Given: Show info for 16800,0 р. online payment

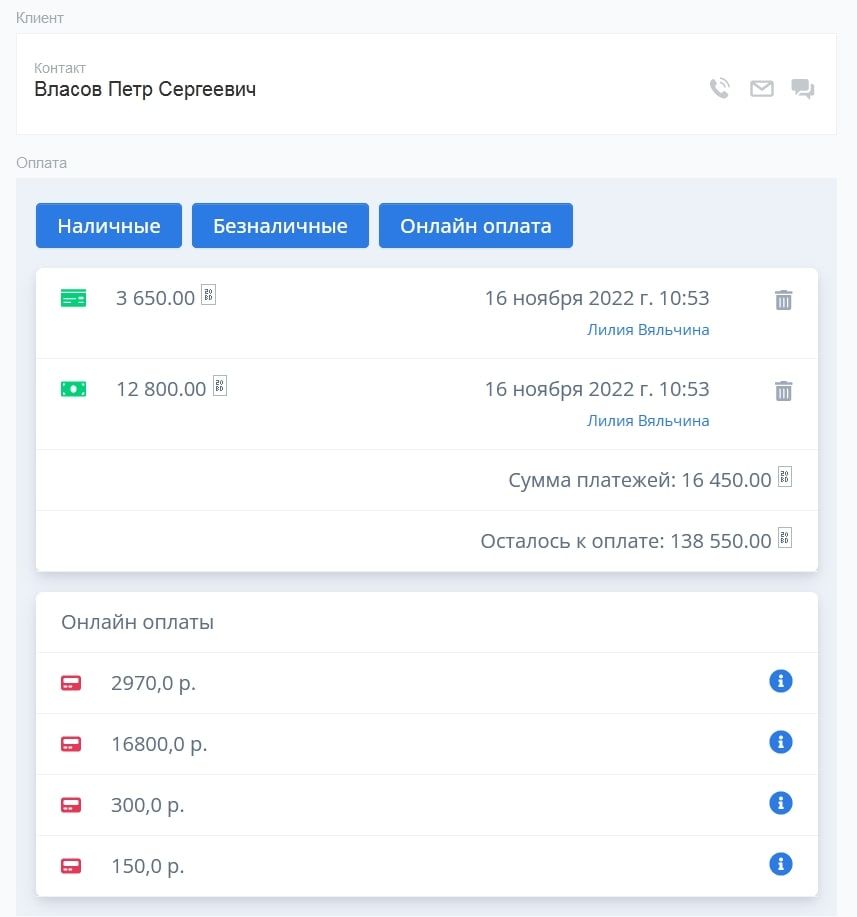Looking at the screenshot, I should click(780, 742).
